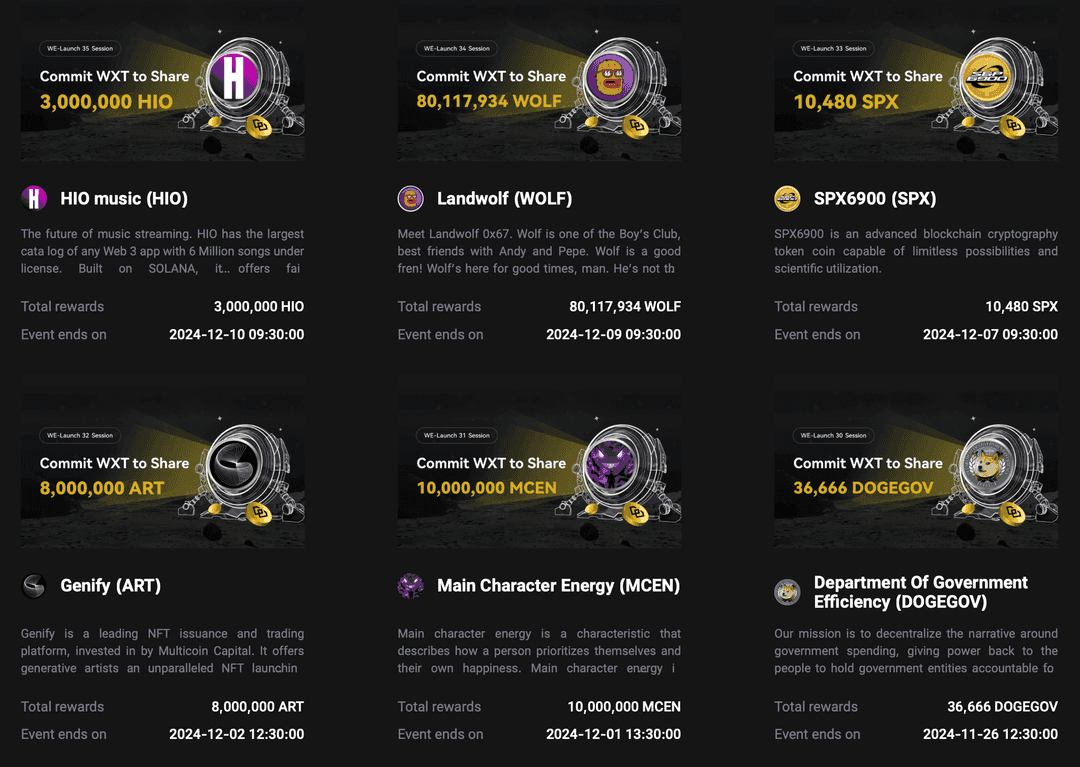
Task: Open the Landwolf (WOLF) project title link
Action: pyautogui.click(x=503, y=197)
